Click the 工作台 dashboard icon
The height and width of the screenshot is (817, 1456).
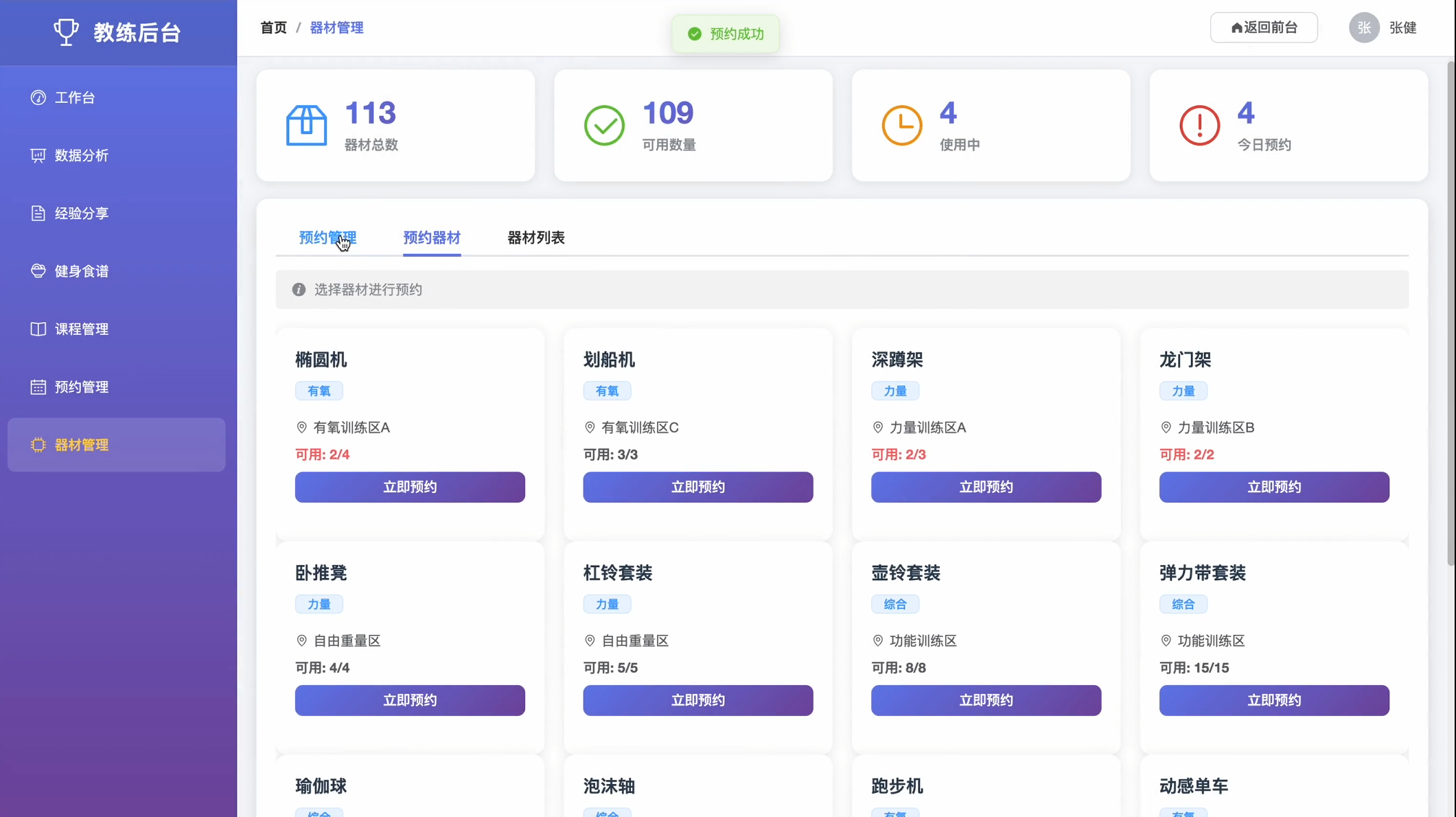click(38, 97)
